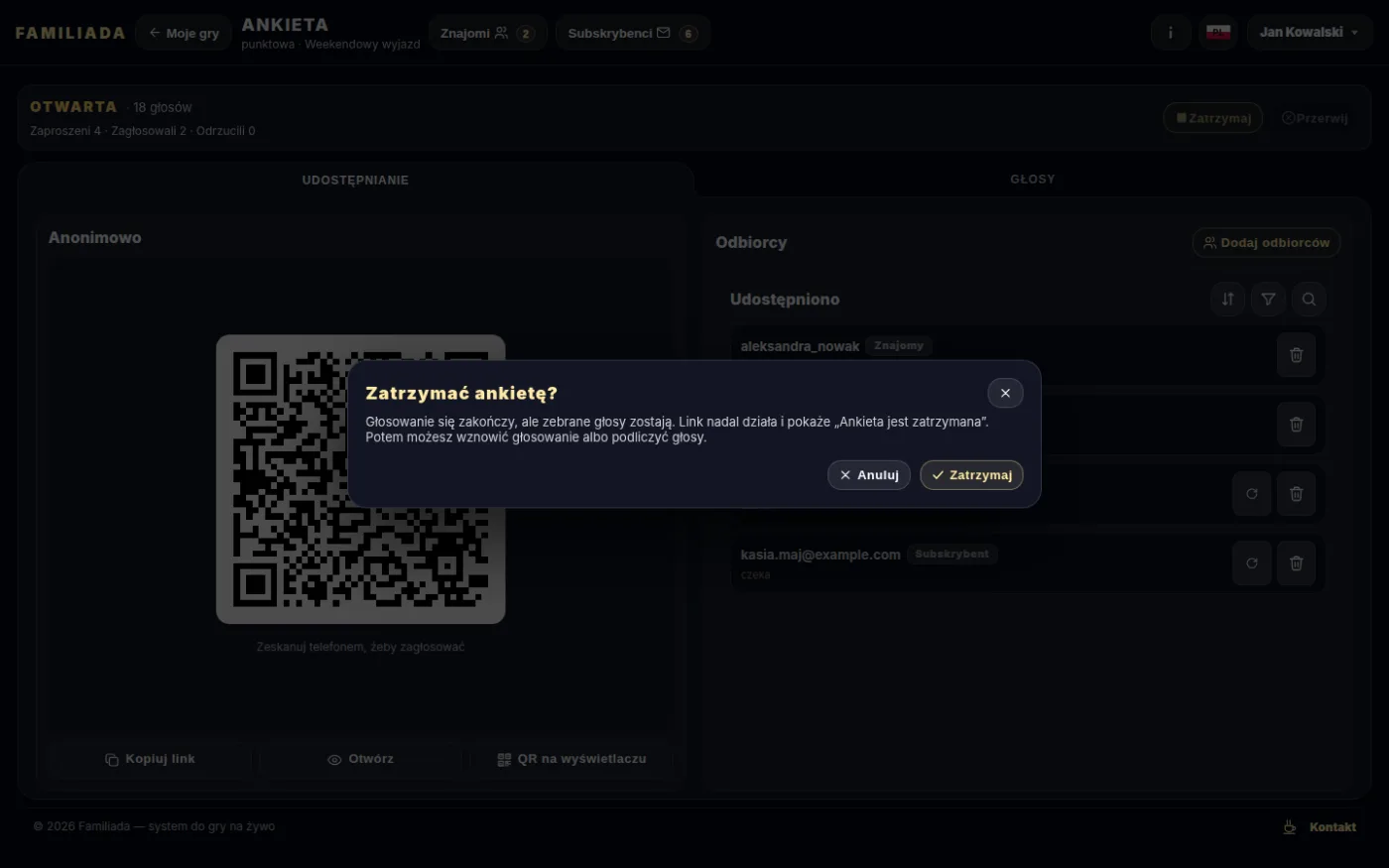Remove kasia.maj@example.com using trash icon
The height and width of the screenshot is (868, 1389).
click(x=1296, y=563)
